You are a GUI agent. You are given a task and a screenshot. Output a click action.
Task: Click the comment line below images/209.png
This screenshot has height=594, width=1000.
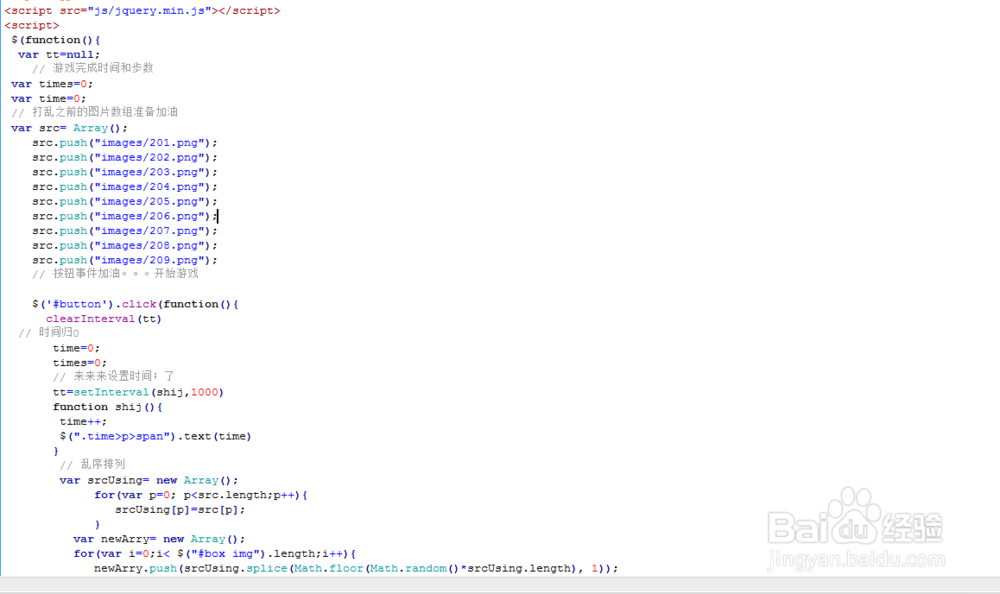[115, 274]
